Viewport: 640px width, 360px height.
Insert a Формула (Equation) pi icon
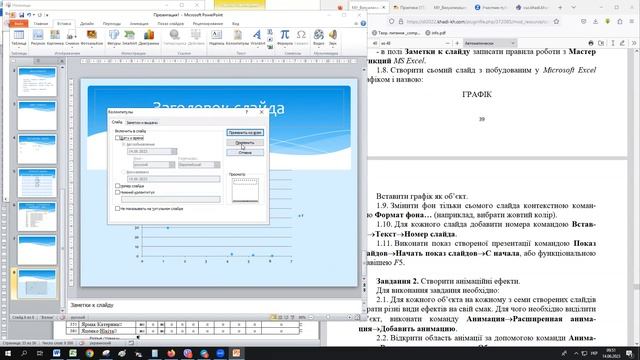[284, 38]
